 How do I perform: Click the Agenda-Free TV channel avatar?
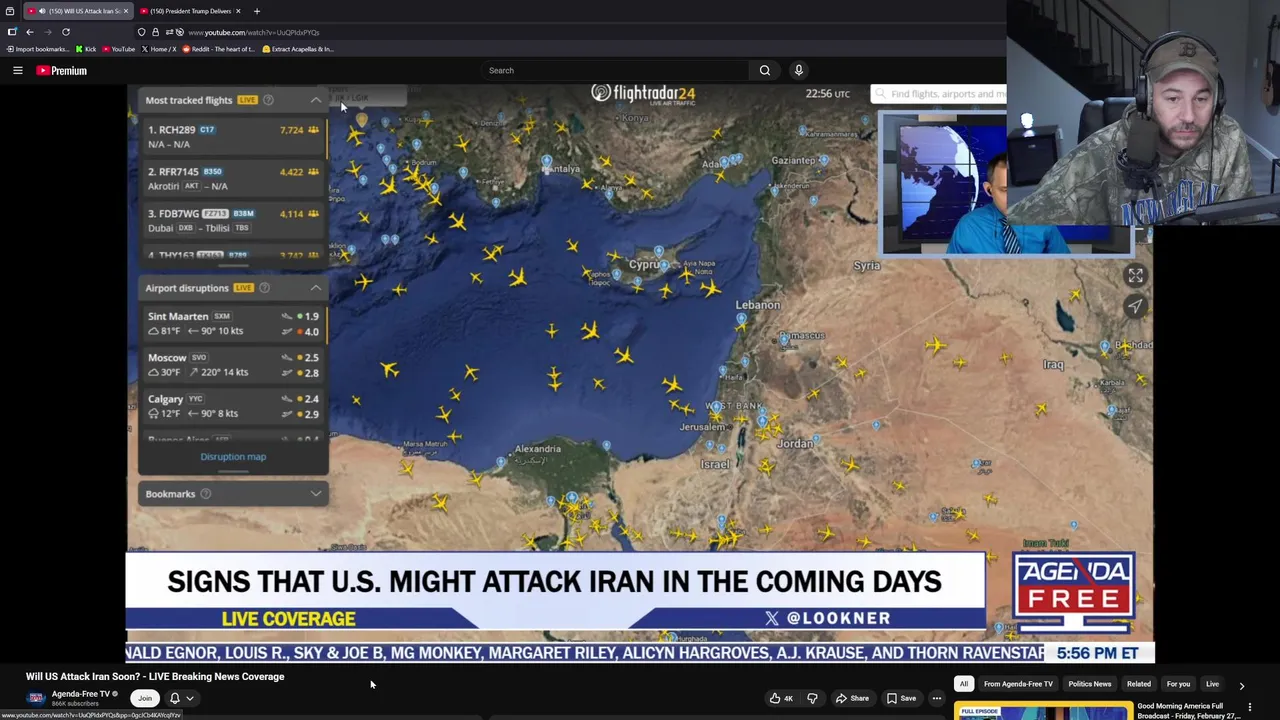tap(36, 697)
